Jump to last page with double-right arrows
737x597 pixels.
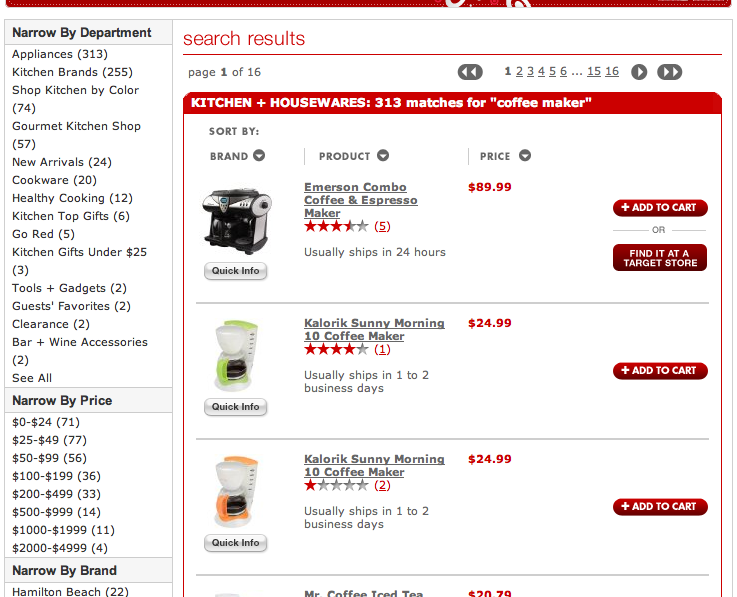[669, 72]
